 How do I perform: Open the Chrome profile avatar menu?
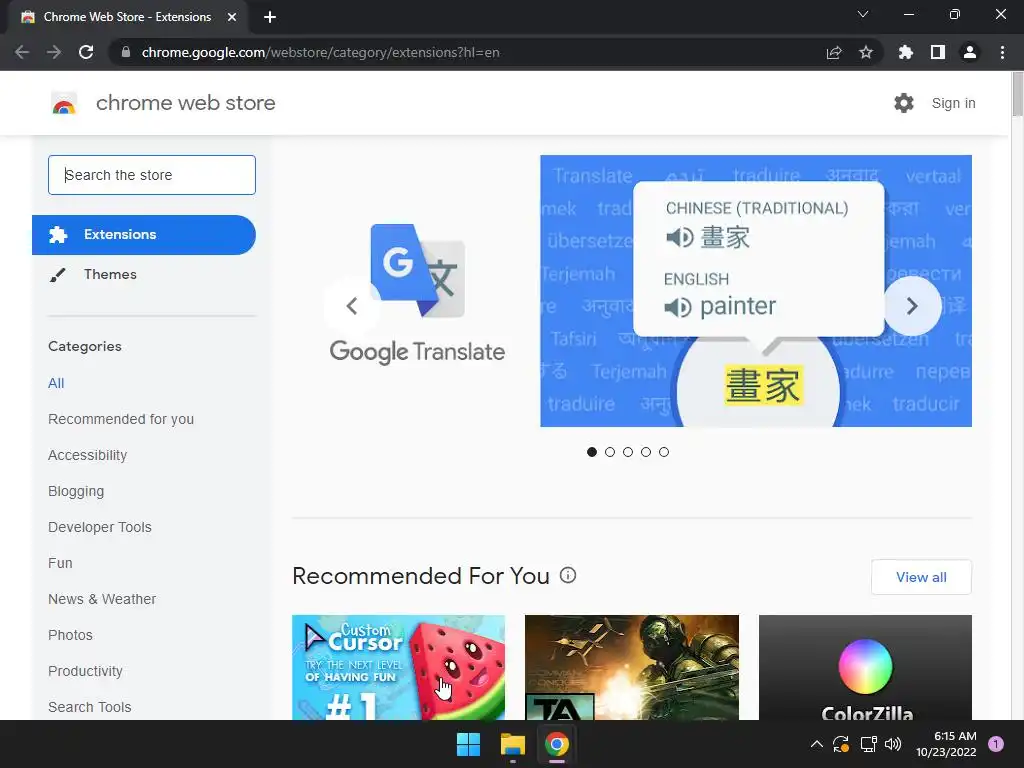970,52
